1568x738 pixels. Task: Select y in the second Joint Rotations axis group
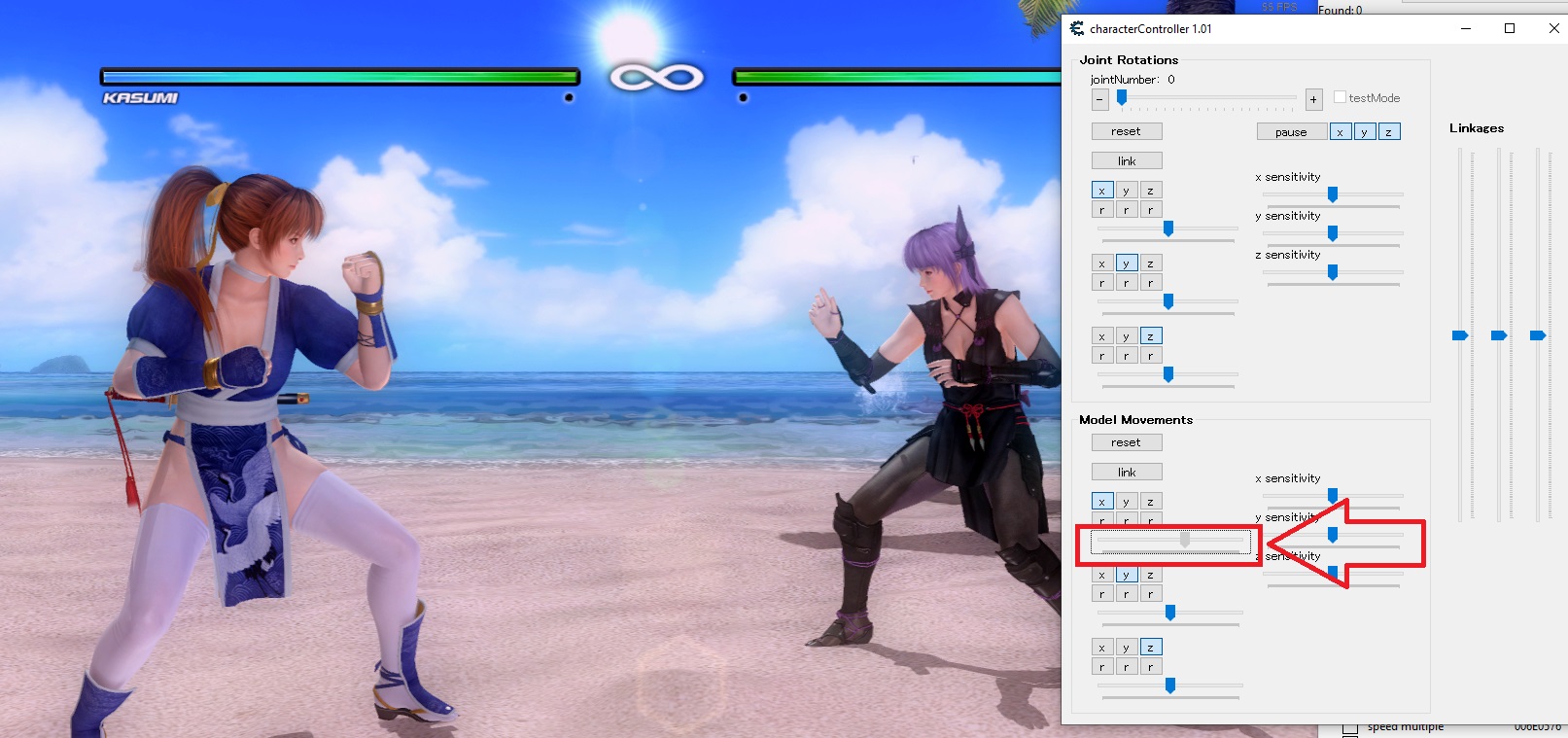(x=1127, y=264)
